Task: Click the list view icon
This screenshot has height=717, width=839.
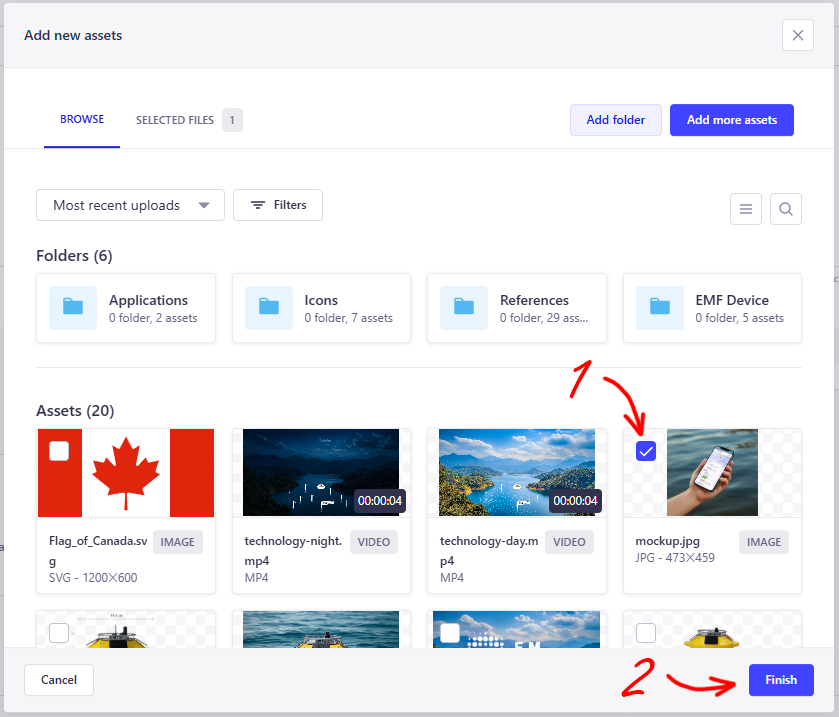Action: pyautogui.click(x=746, y=209)
